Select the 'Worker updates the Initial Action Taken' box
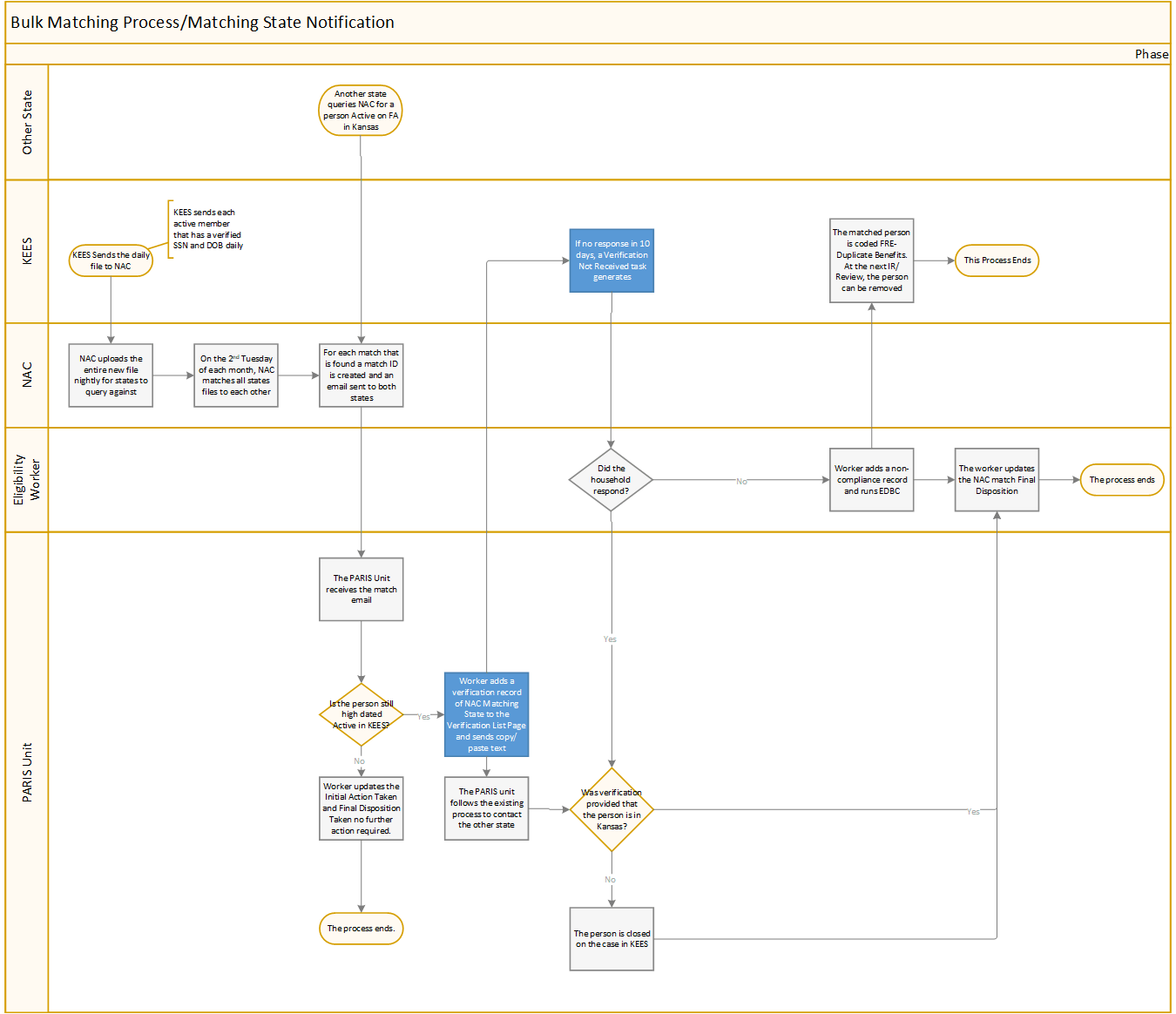This screenshot has width=1176, height=1014. click(x=362, y=808)
